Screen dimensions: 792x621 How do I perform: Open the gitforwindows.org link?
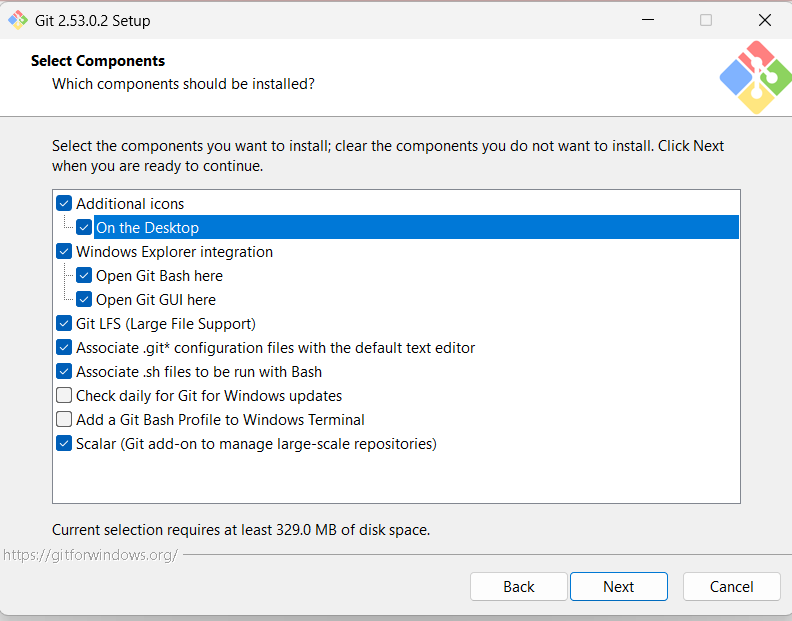coord(90,555)
